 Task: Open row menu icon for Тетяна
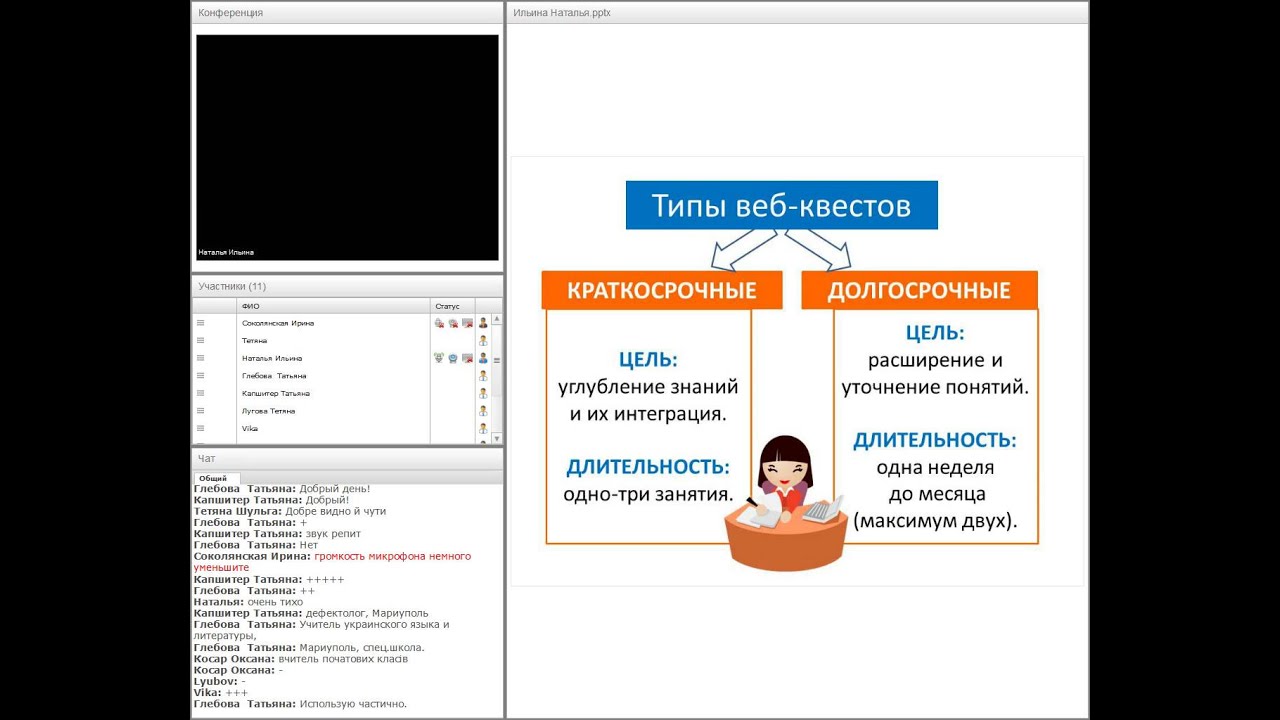pyautogui.click(x=200, y=340)
